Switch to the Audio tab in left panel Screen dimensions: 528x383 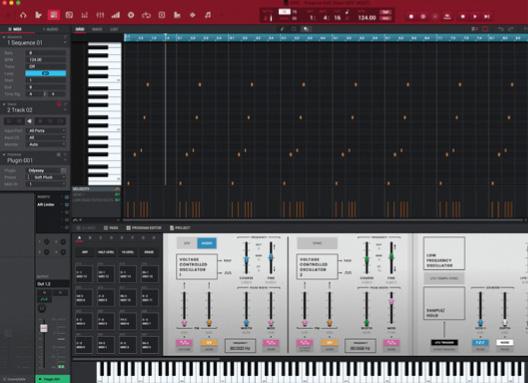coord(51,29)
